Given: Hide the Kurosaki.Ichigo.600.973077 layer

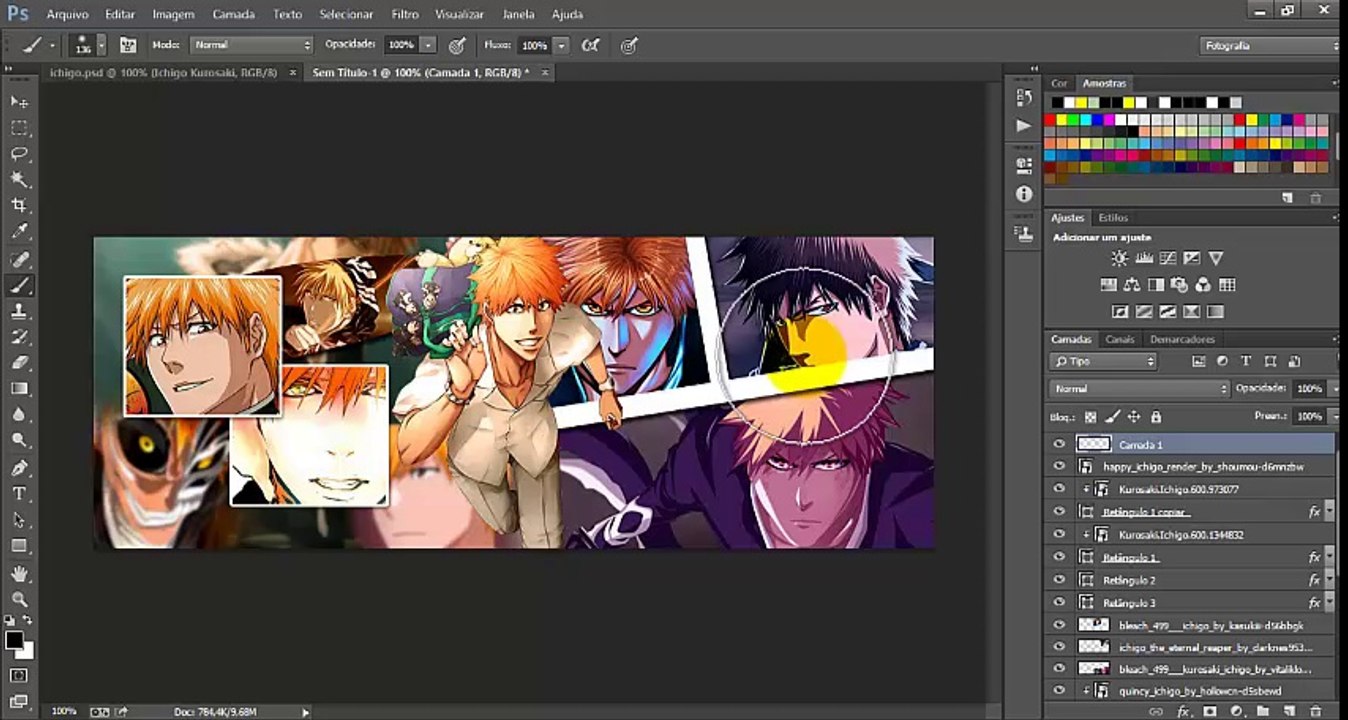Looking at the screenshot, I should (x=1059, y=489).
